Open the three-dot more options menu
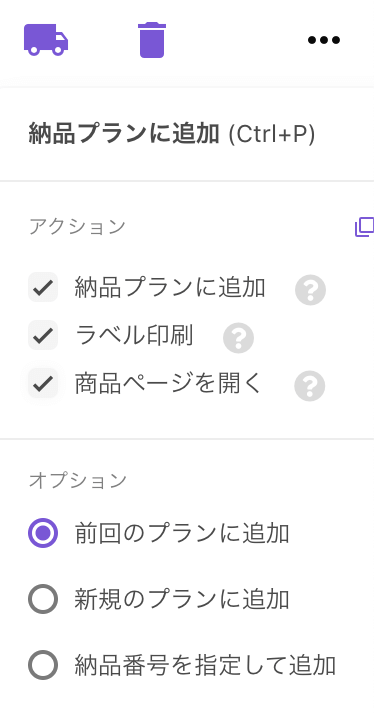 click(x=324, y=40)
